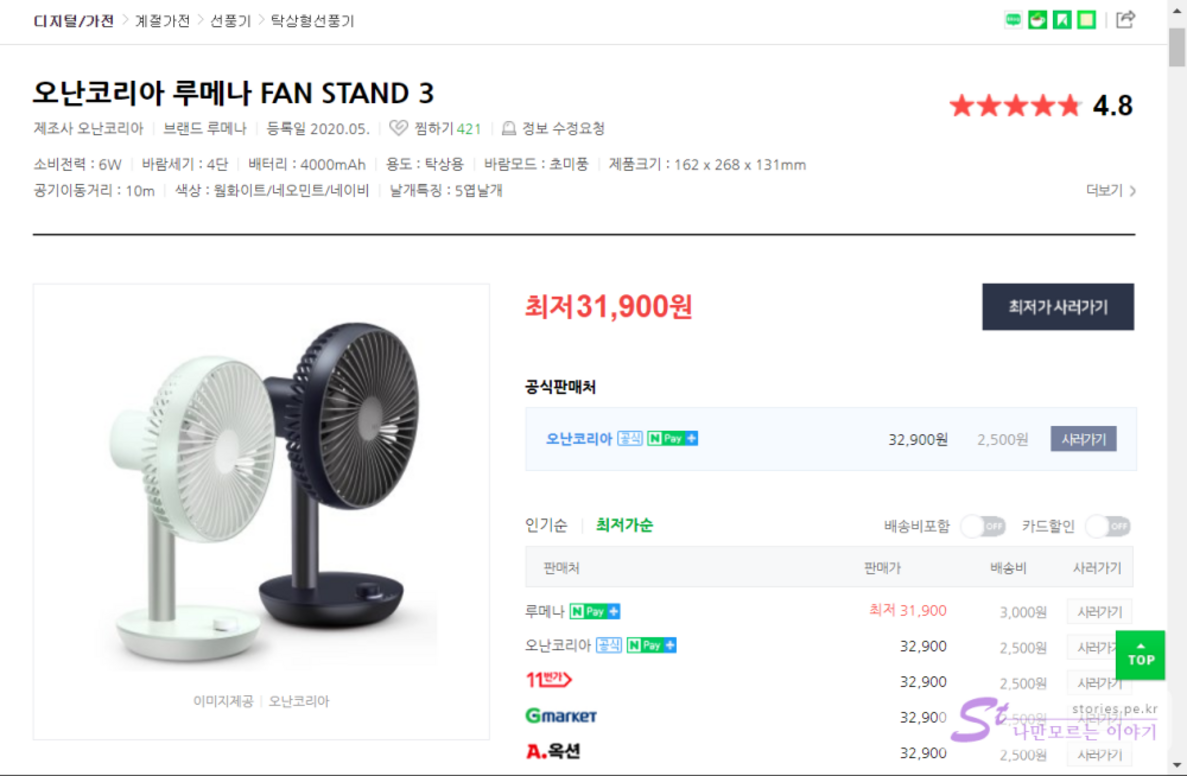Sort sellers by 인기순 tab

[546, 525]
